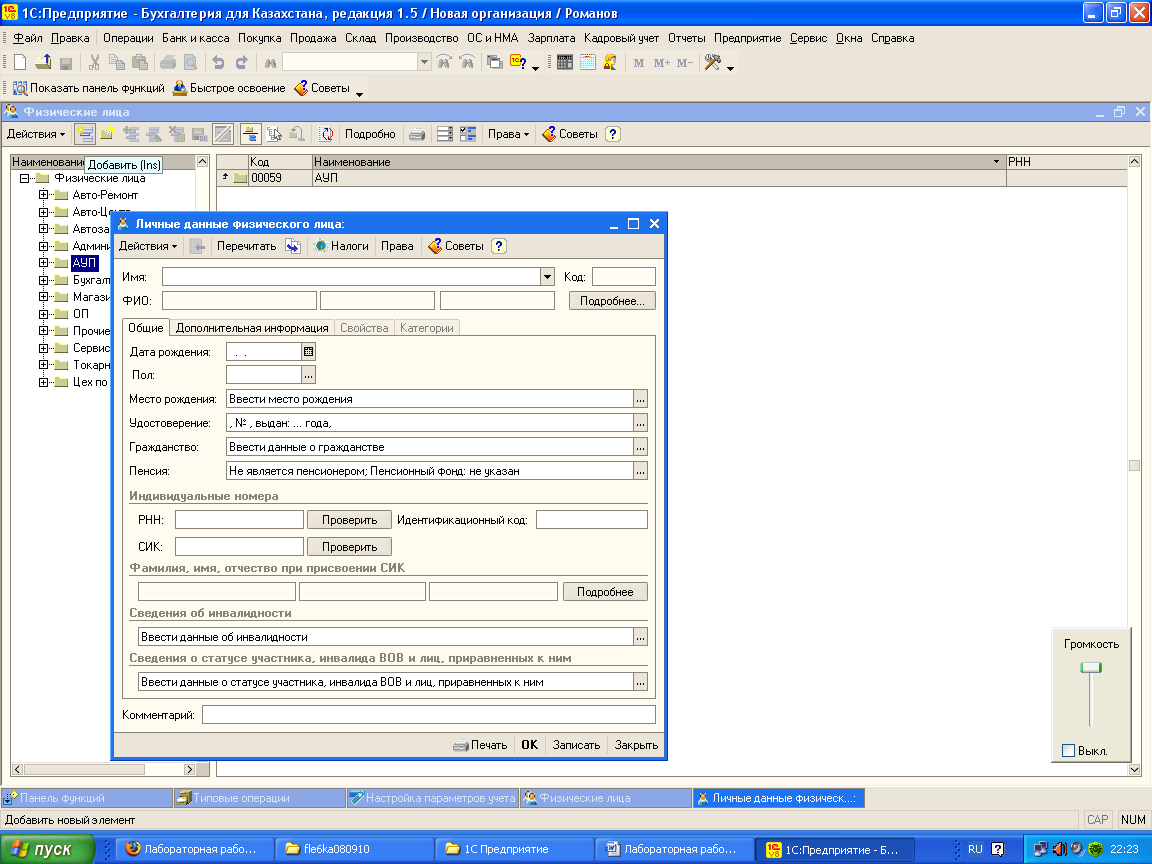This screenshot has height=864, width=1152.
Task: Open the calendar picker for Дата рождения
Action: 309,352
